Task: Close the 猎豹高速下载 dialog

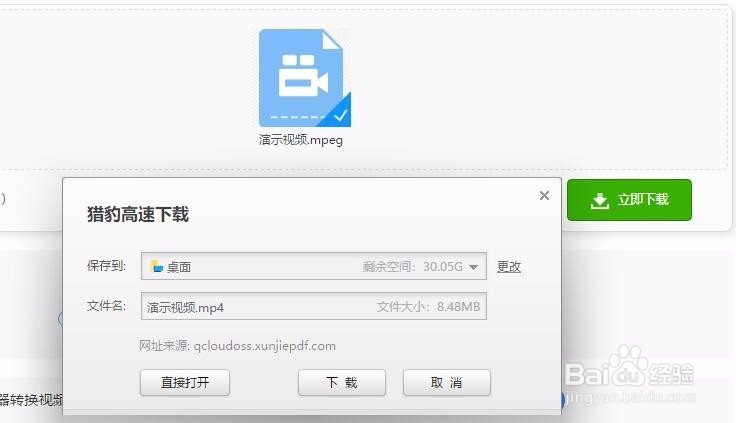Action: [x=544, y=195]
